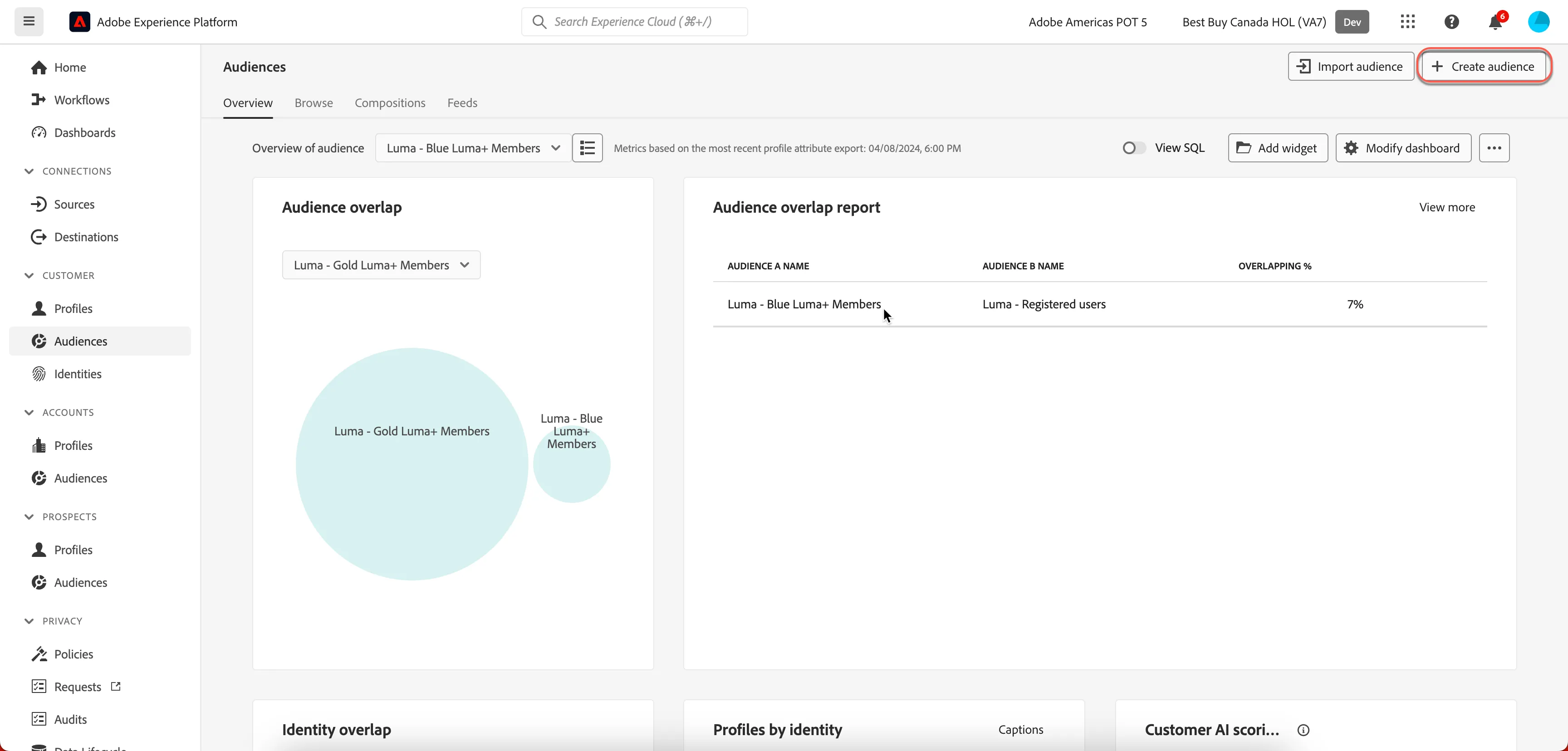Click the Customer AI scoring info icon

[x=1303, y=730]
